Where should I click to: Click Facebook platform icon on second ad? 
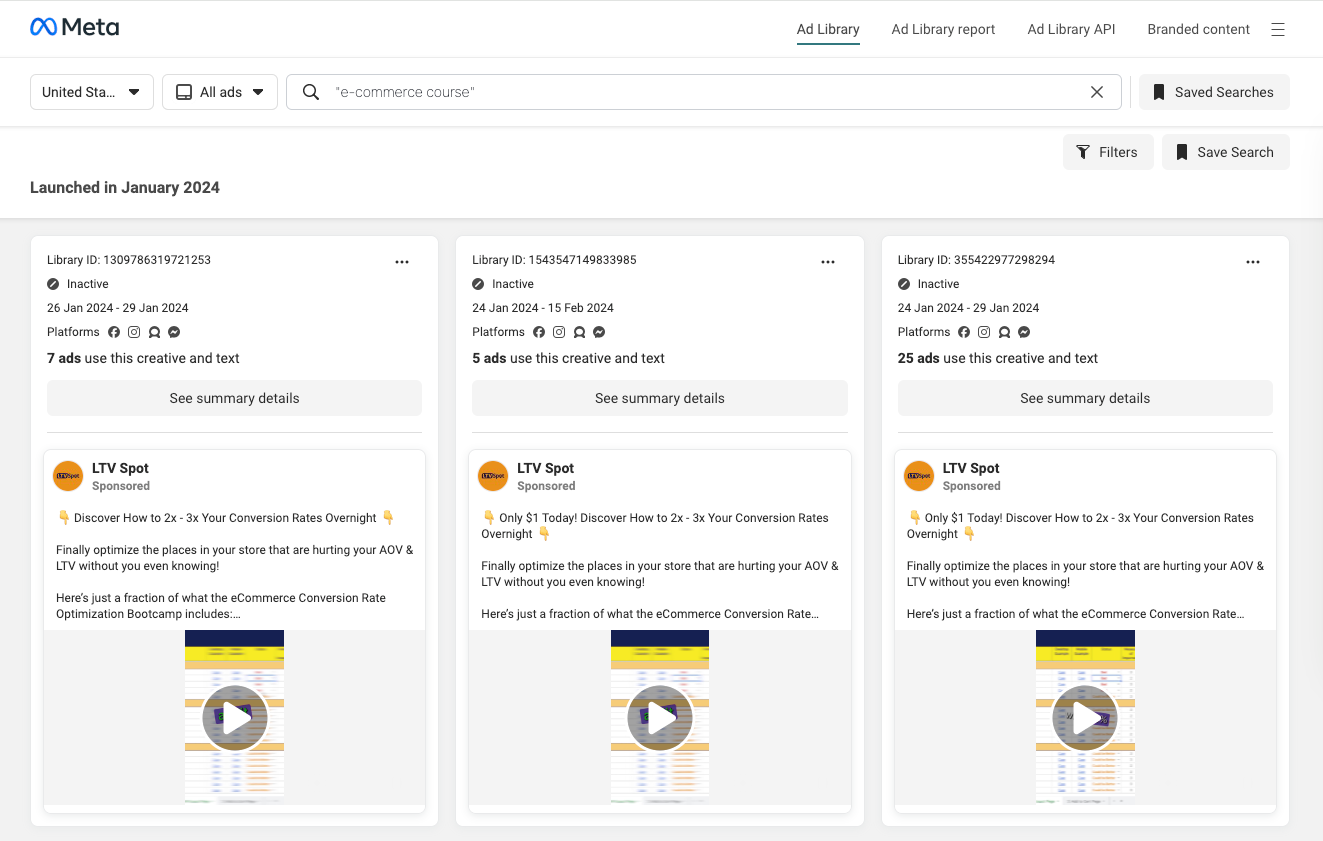point(539,332)
